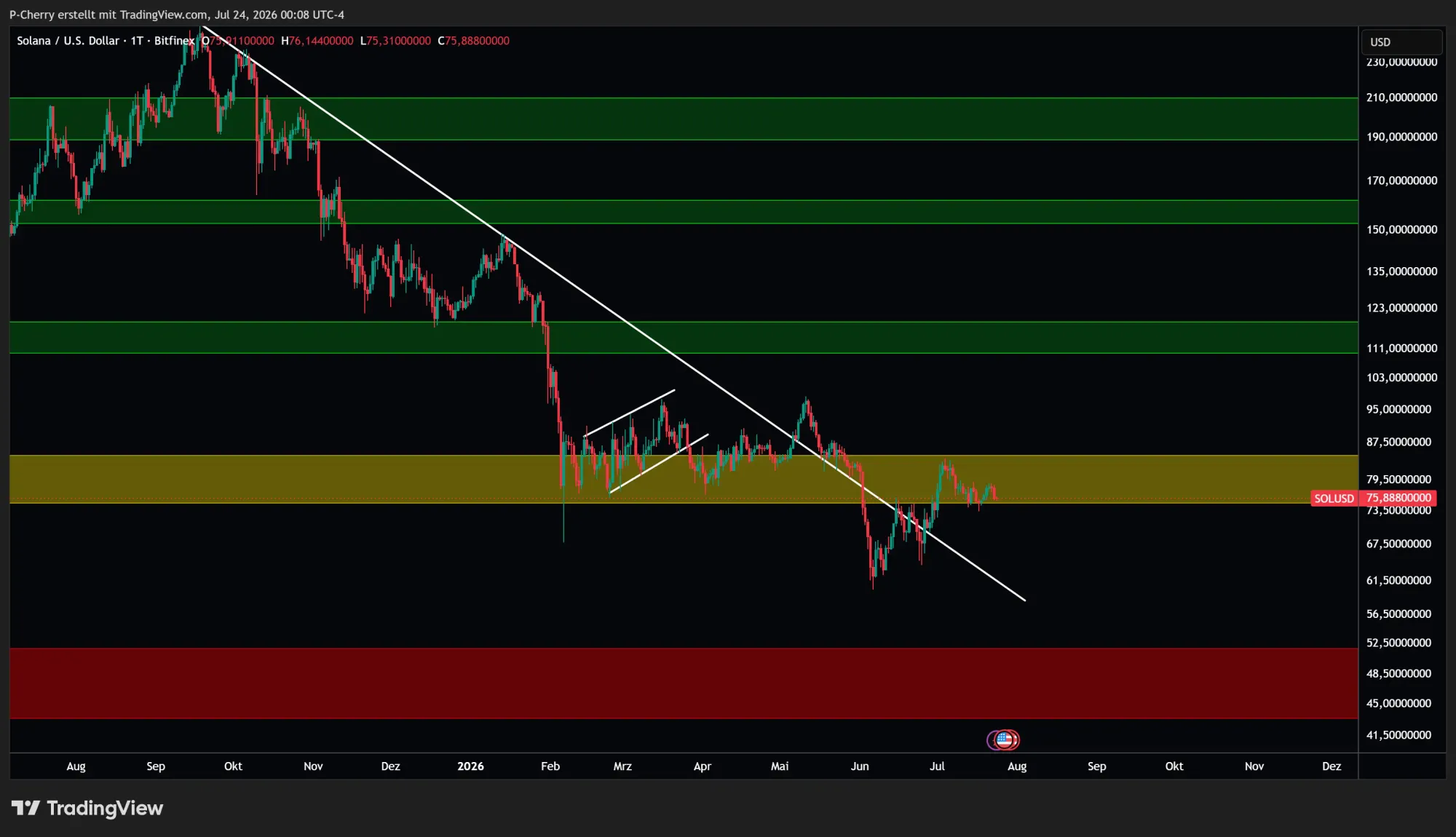Screen dimensions: 1456x837
Task: Click the 103,00000000 price axis label
Action: coord(1401,378)
